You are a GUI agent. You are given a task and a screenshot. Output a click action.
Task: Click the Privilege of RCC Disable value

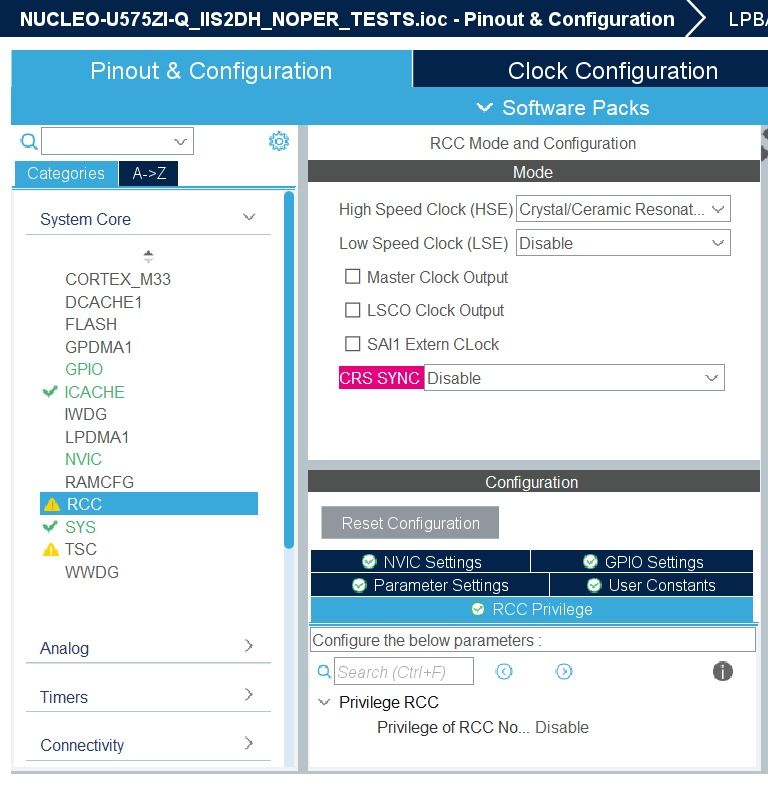click(561, 727)
